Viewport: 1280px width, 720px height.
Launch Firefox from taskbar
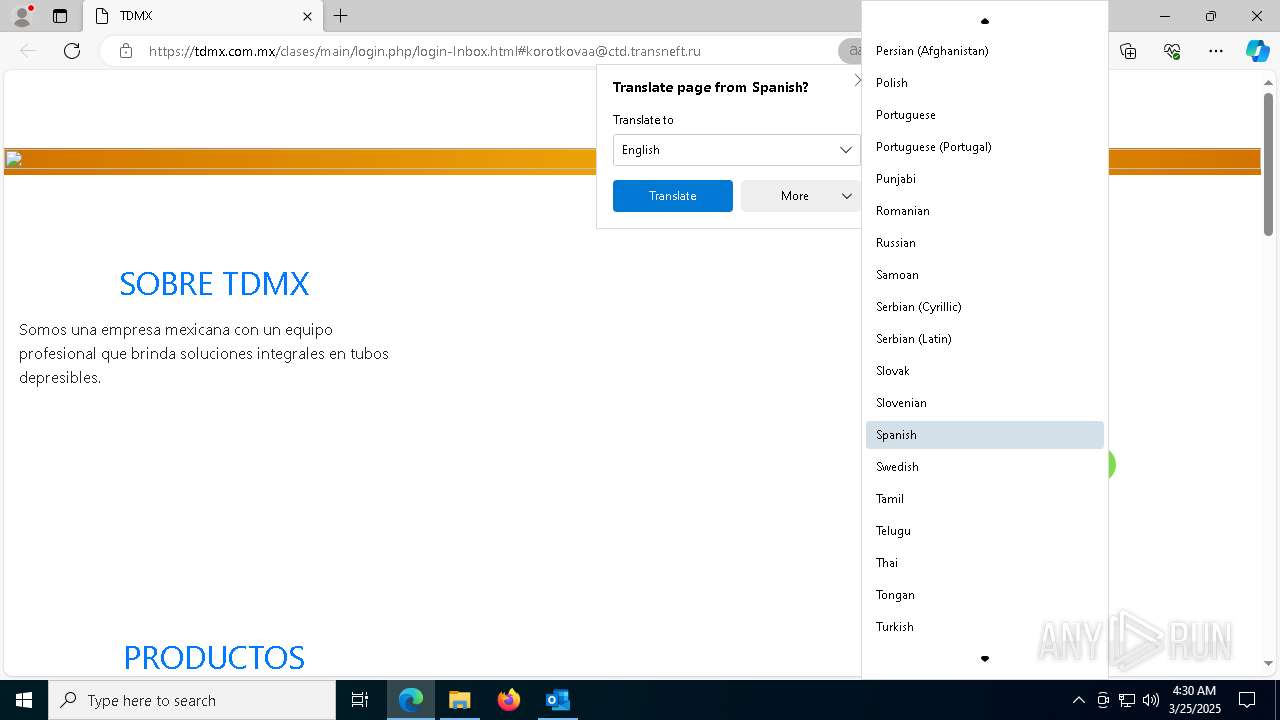pyautogui.click(x=509, y=700)
